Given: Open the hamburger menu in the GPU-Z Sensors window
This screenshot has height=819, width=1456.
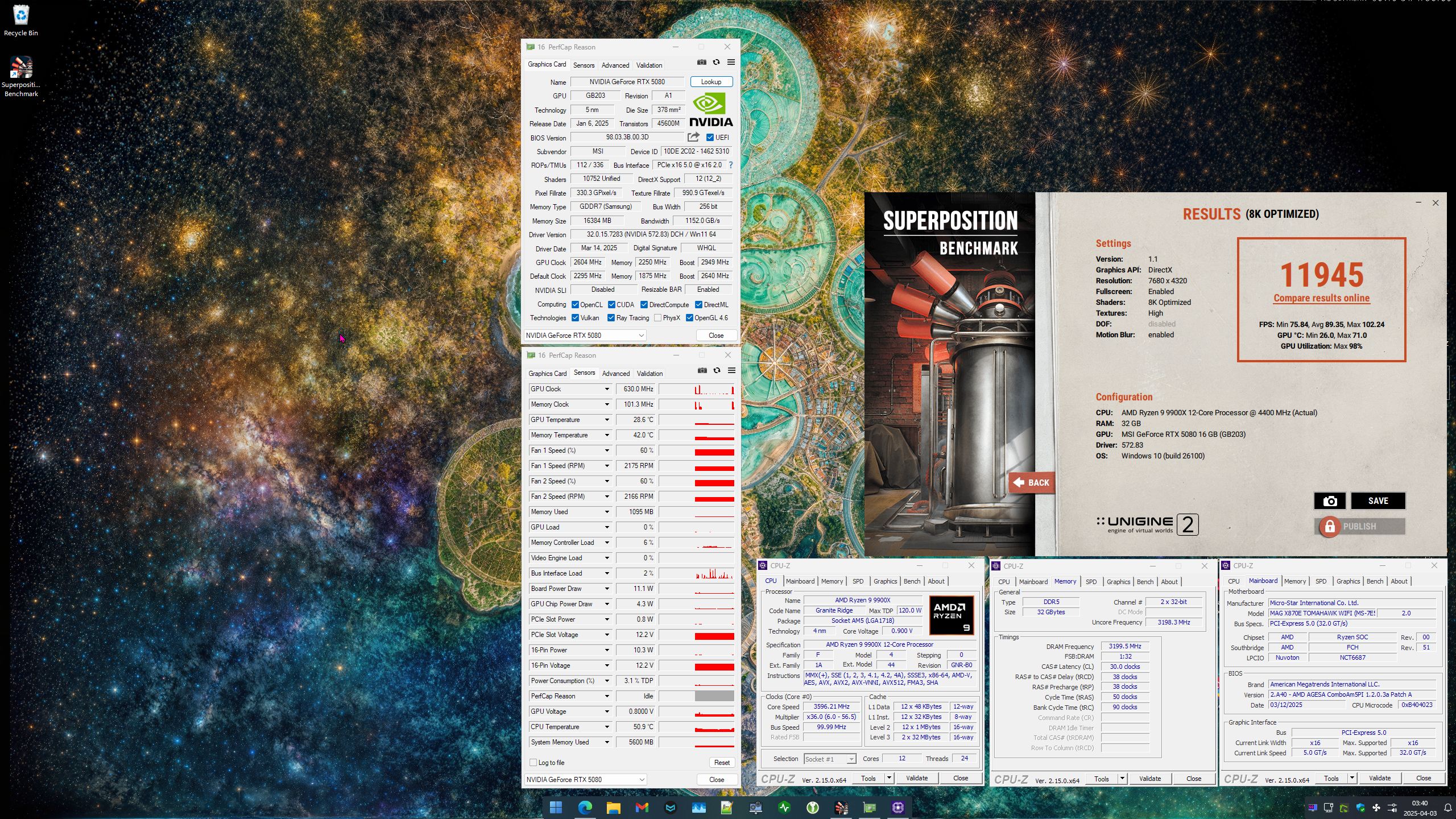Looking at the screenshot, I should coord(732,370).
